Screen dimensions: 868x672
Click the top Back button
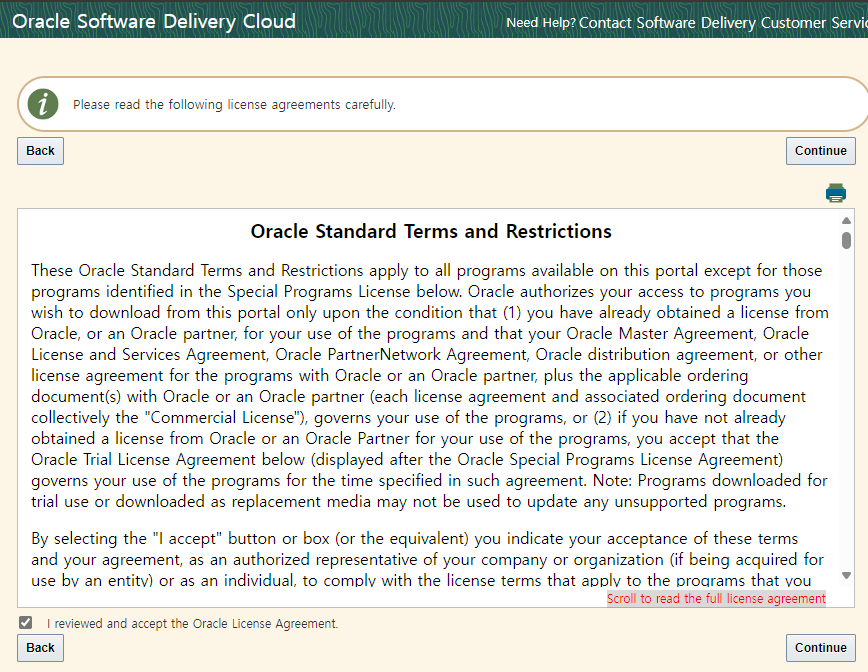[40, 151]
